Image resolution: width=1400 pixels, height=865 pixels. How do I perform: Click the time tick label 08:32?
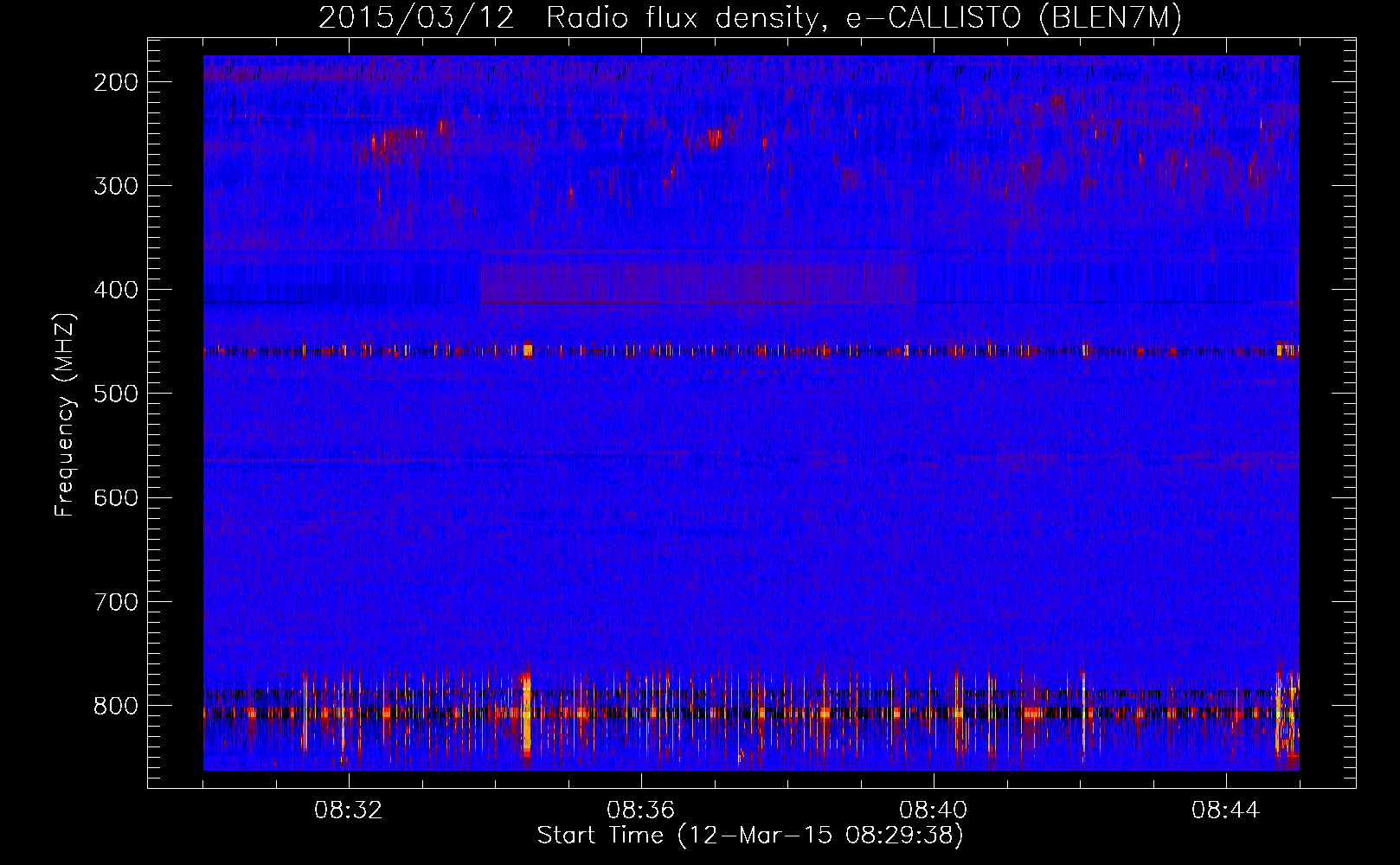tap(349, 811)
